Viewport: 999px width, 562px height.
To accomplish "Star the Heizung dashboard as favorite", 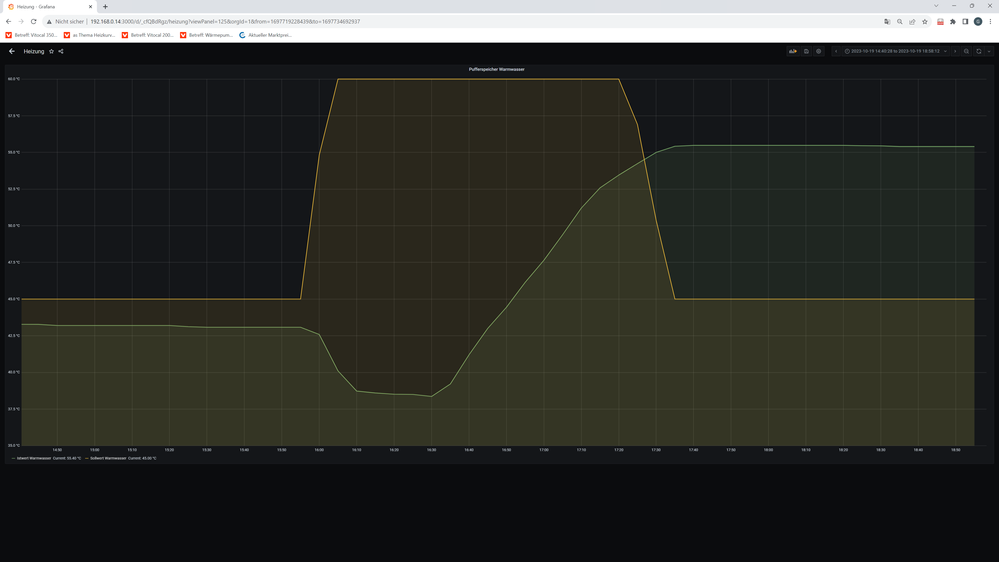I will (52, 51).
